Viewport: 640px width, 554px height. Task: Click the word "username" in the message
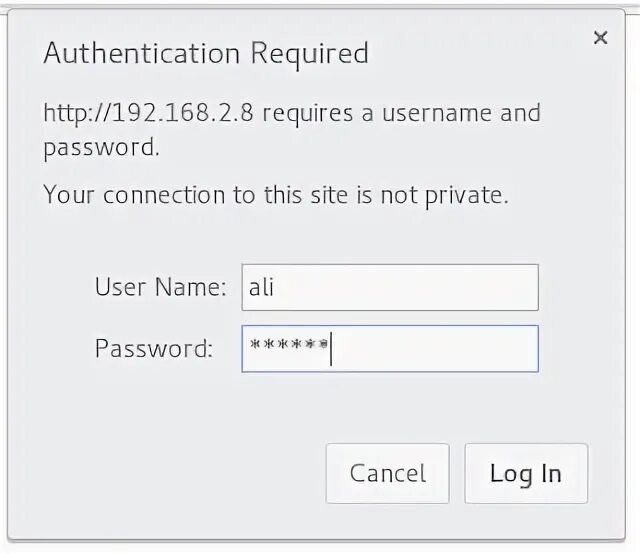tap(436, 112)
